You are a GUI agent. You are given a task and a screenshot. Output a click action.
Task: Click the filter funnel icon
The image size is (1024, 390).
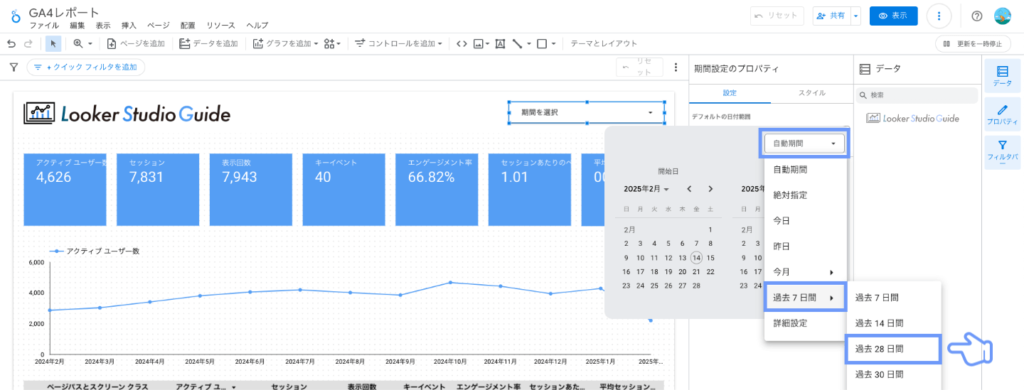point(13,67)
